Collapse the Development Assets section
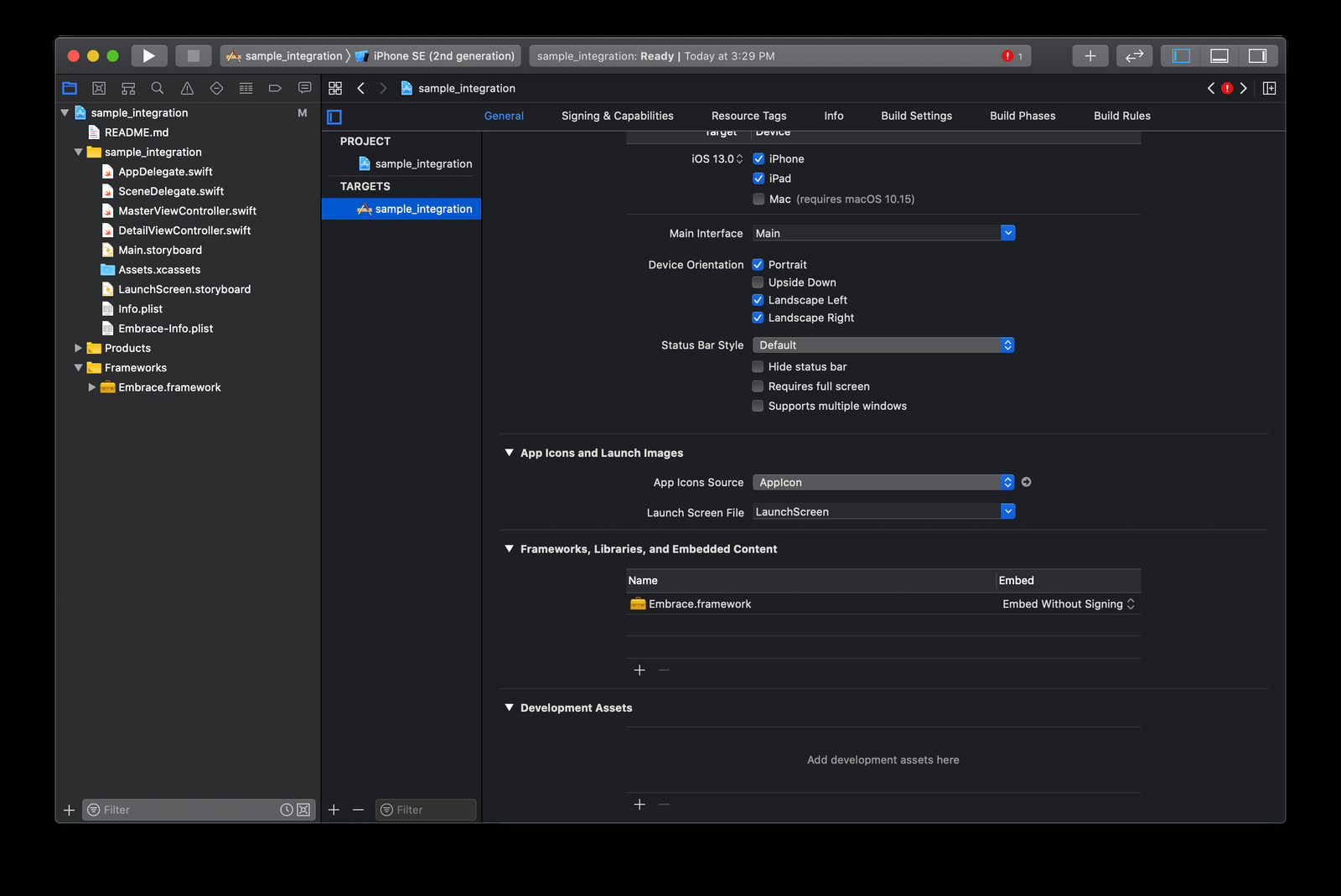1341x896 pixels. [509, 707]
